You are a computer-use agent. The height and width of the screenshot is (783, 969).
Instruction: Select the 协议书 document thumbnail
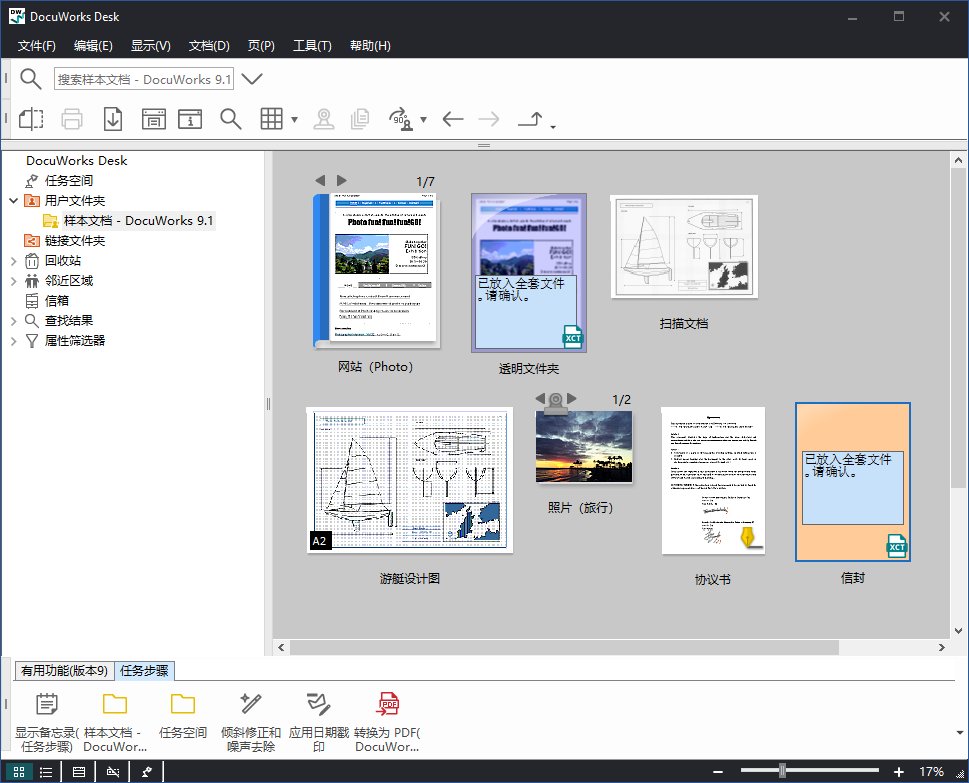tap(712, 479)
